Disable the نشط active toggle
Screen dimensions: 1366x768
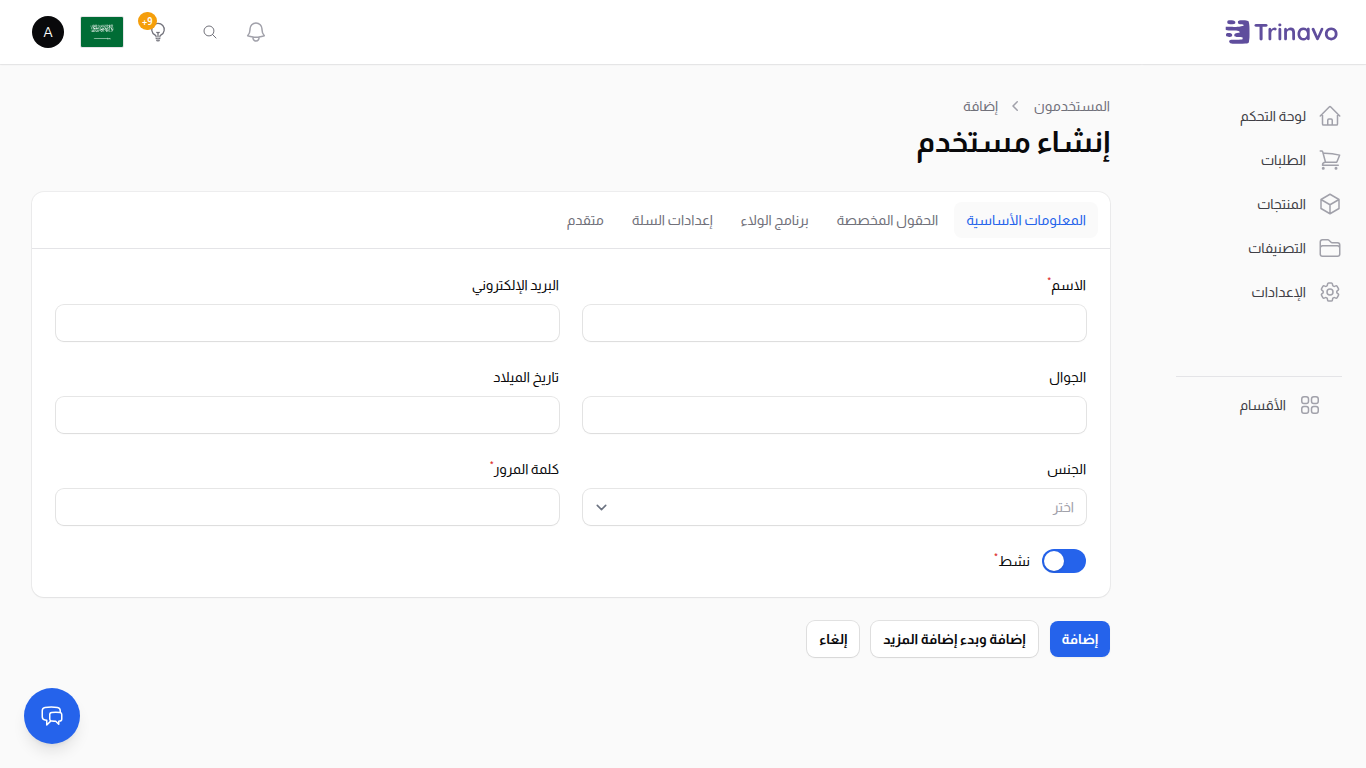pos(1063,561)
